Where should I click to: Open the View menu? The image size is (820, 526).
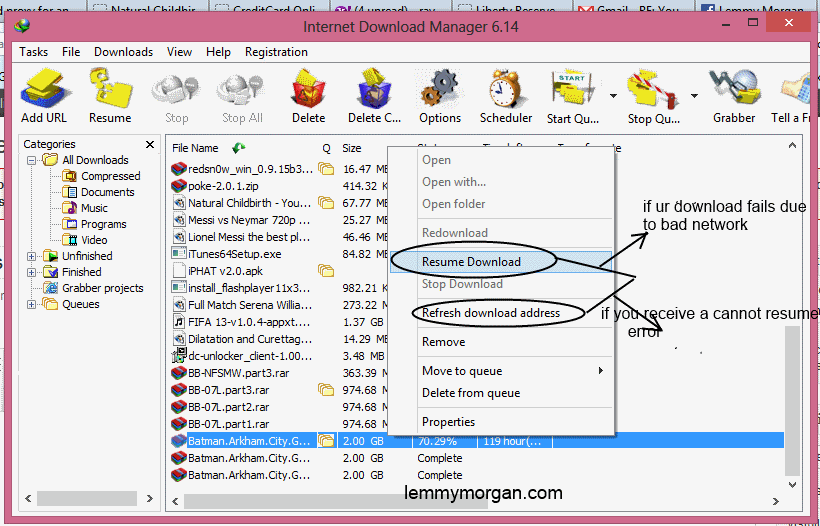(179, 52)
